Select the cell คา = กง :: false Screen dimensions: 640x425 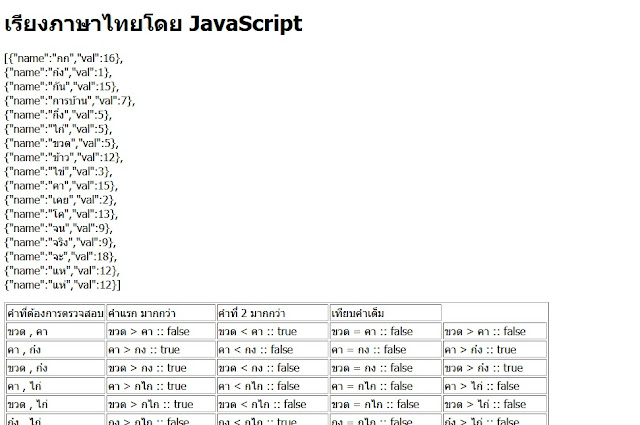(386, 349)
